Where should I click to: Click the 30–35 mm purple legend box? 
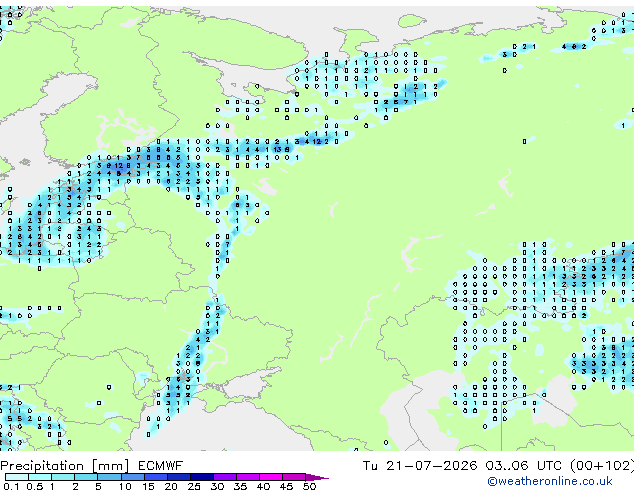225,477
